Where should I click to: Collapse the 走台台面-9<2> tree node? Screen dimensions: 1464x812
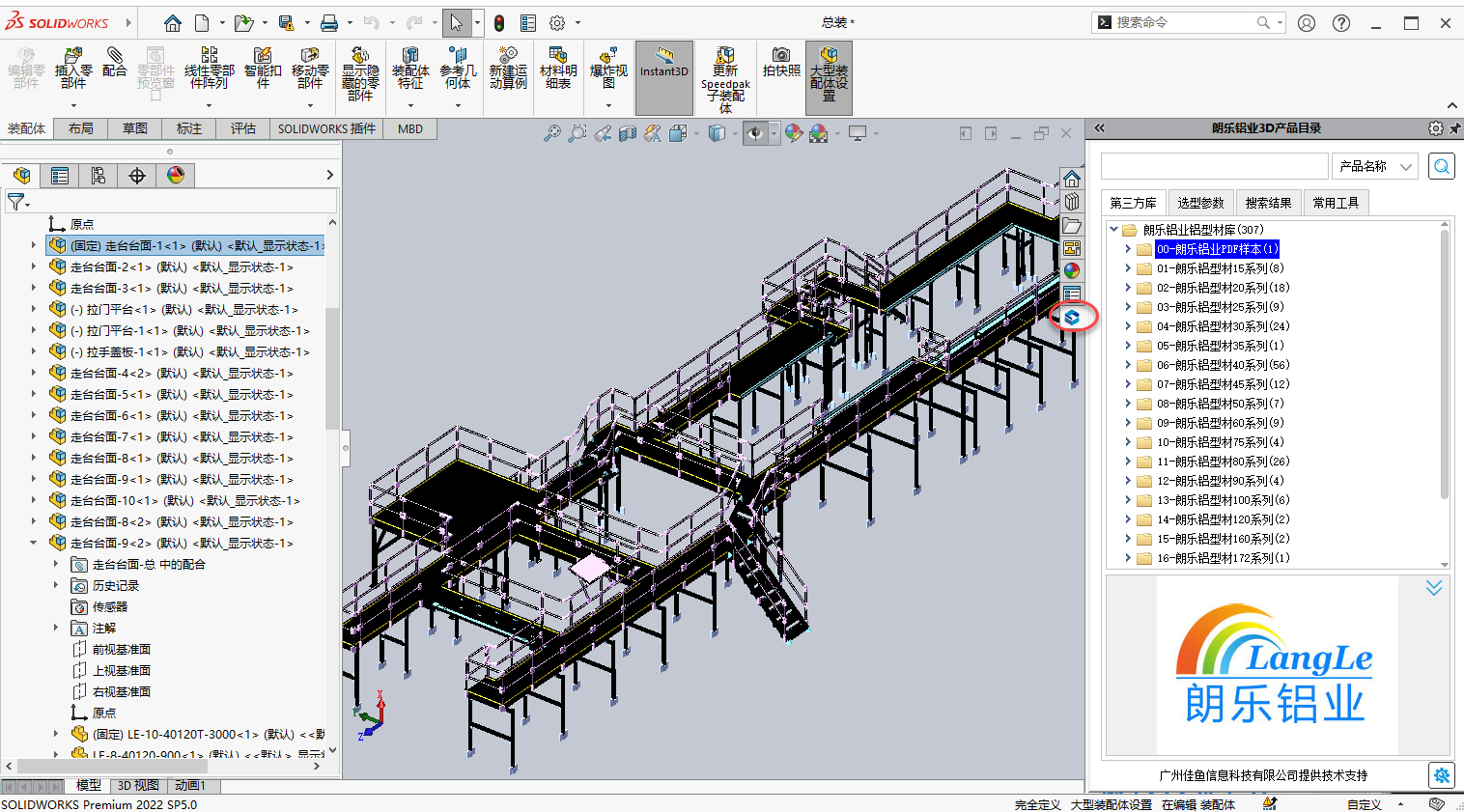34,543
